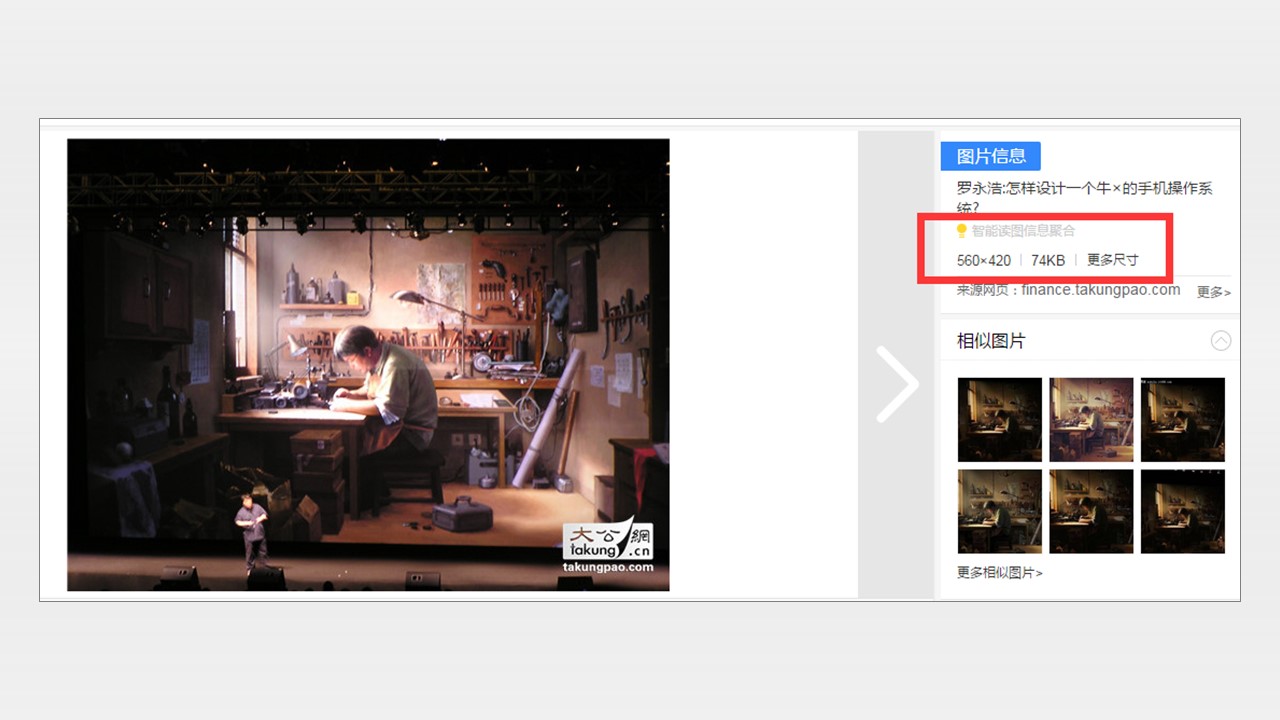This screenshot has height=720, width=1280.
Task: Click the takungpao.com watermark logo
Action: [608, 545]
